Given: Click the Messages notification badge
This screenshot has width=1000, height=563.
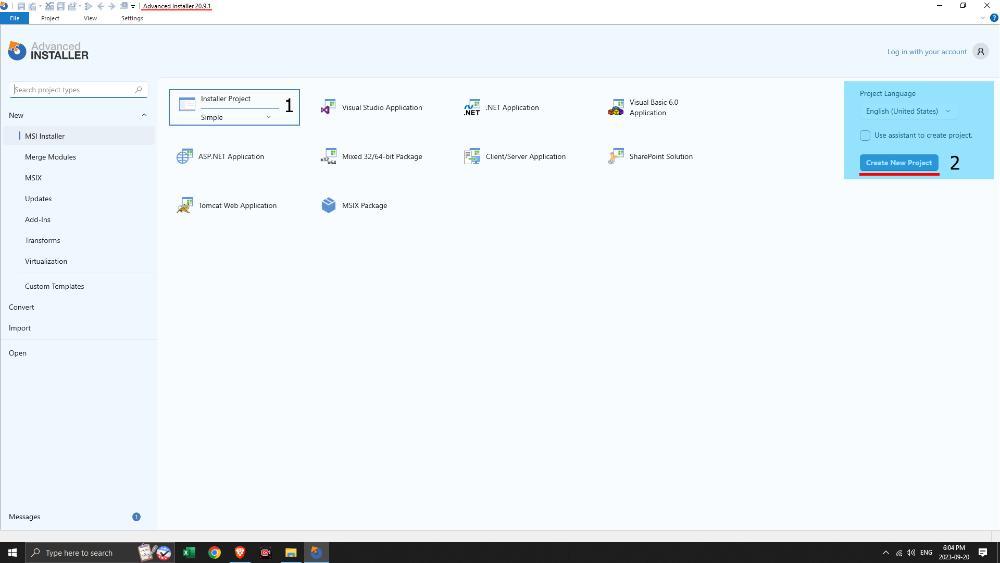Looking at the screenshot, I should (136, 516).
